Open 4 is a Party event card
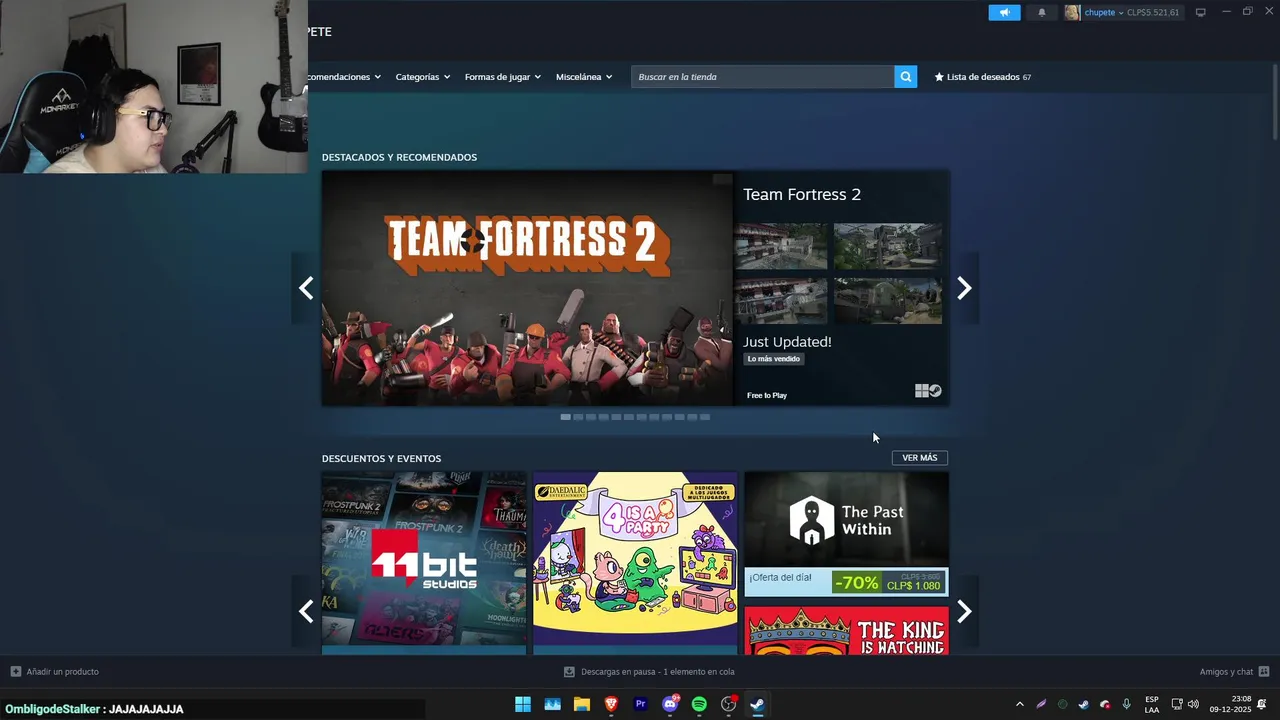Screen dimensions: 1280x720 point(635,563)
